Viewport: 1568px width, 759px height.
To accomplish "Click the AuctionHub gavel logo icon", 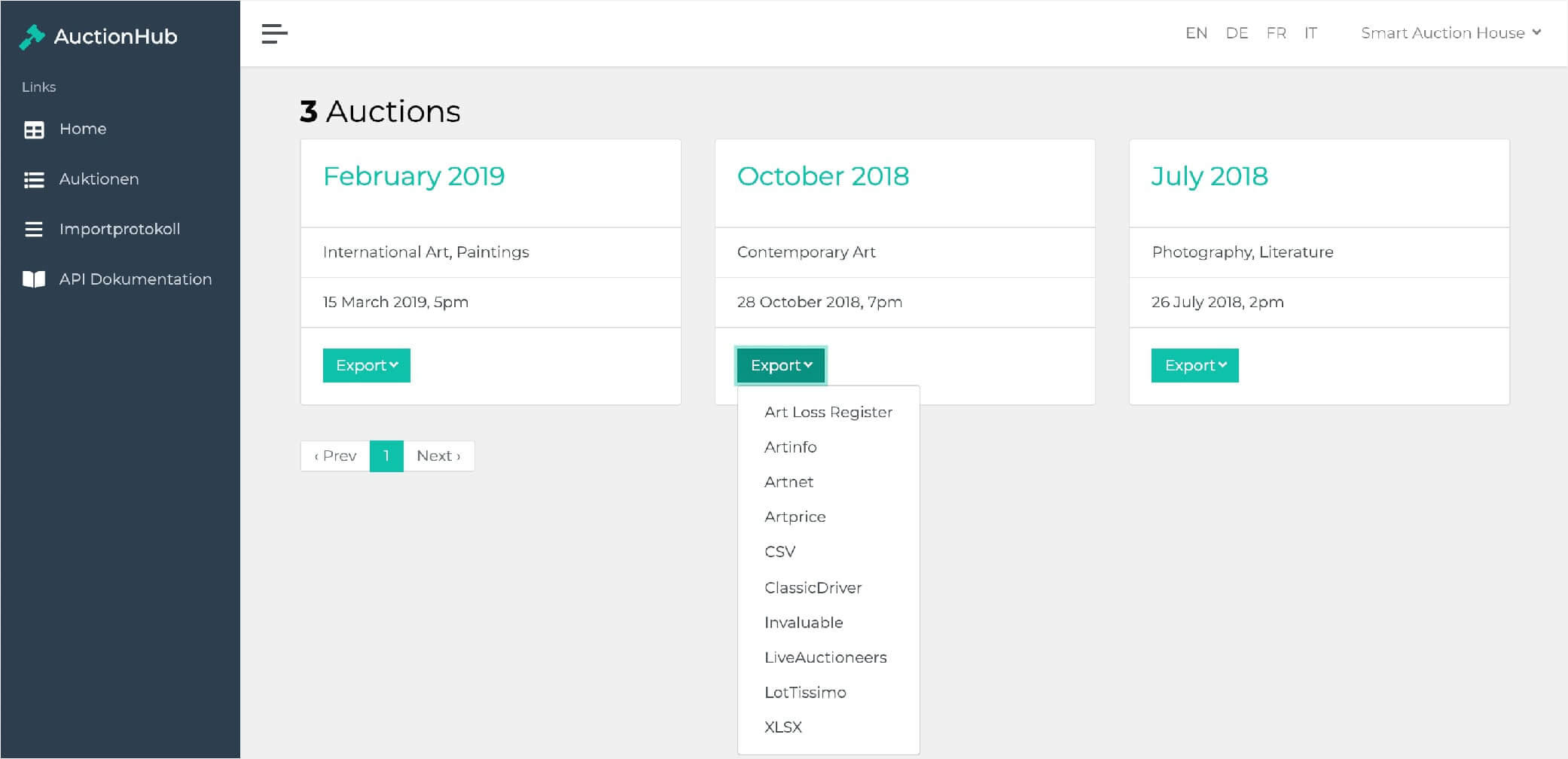I will point(32,37).
